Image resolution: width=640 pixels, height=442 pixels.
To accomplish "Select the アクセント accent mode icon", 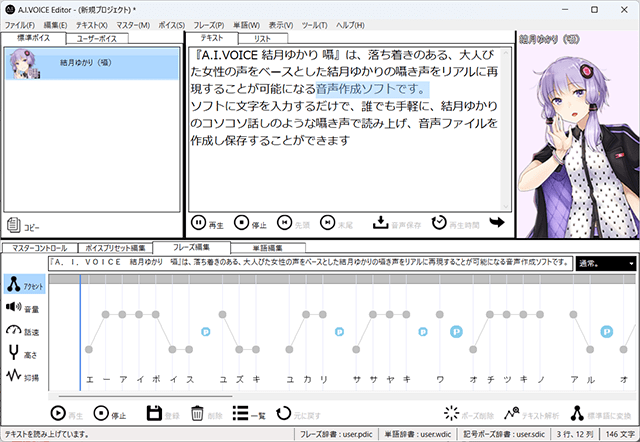I will click(14, 284).
